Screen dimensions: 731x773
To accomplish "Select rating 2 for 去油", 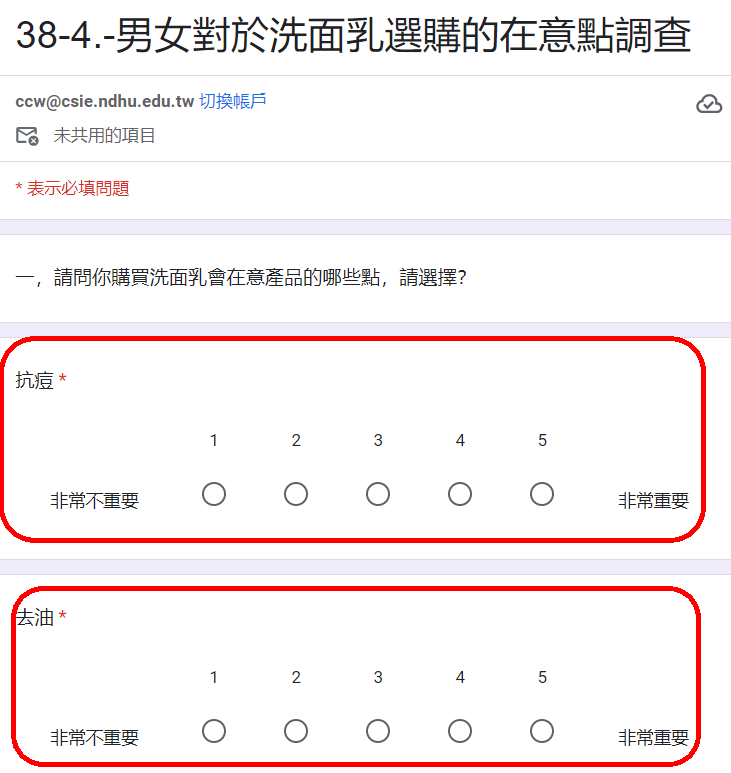I will click(x=296, y=731).
